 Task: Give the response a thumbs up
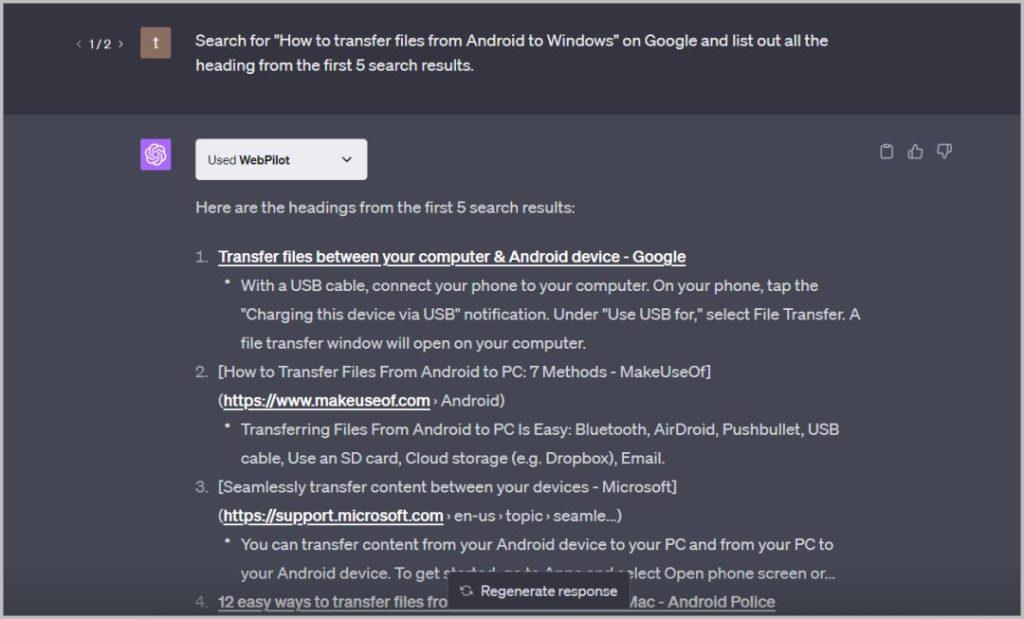click(x=915, y=151)
